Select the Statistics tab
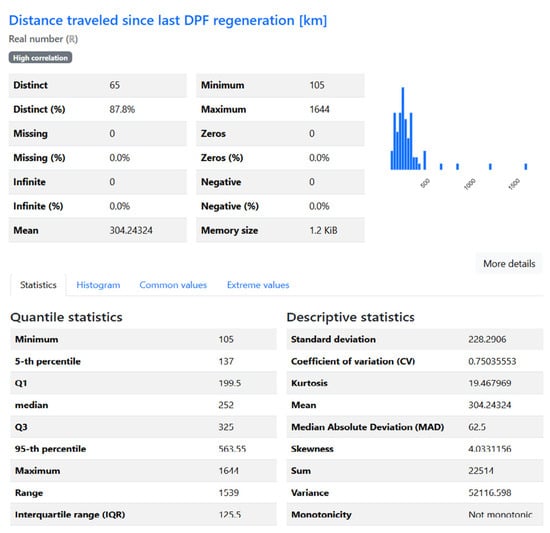550x533 pixels. [x=38, y=285]
